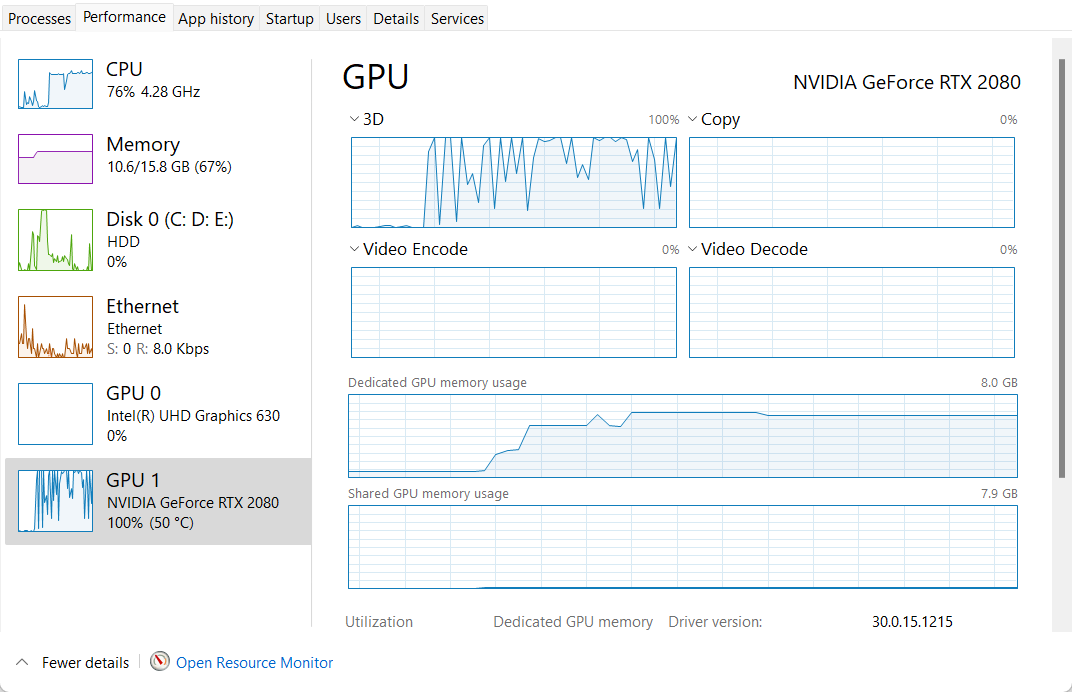This screenshot has height=692, width=1072.
Task: Click the GPU 1 NVIDIA graph thumbnail
Action: 55,501
